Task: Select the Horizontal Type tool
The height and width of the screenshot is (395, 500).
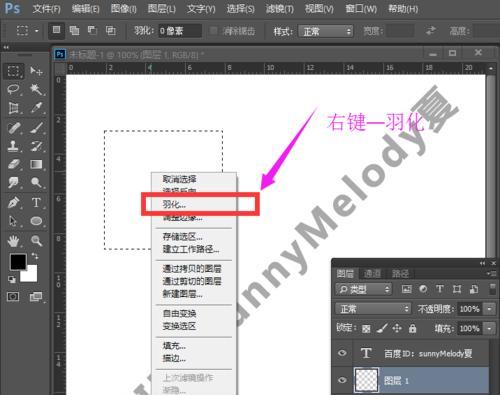Action: click(x=36, y=202)
